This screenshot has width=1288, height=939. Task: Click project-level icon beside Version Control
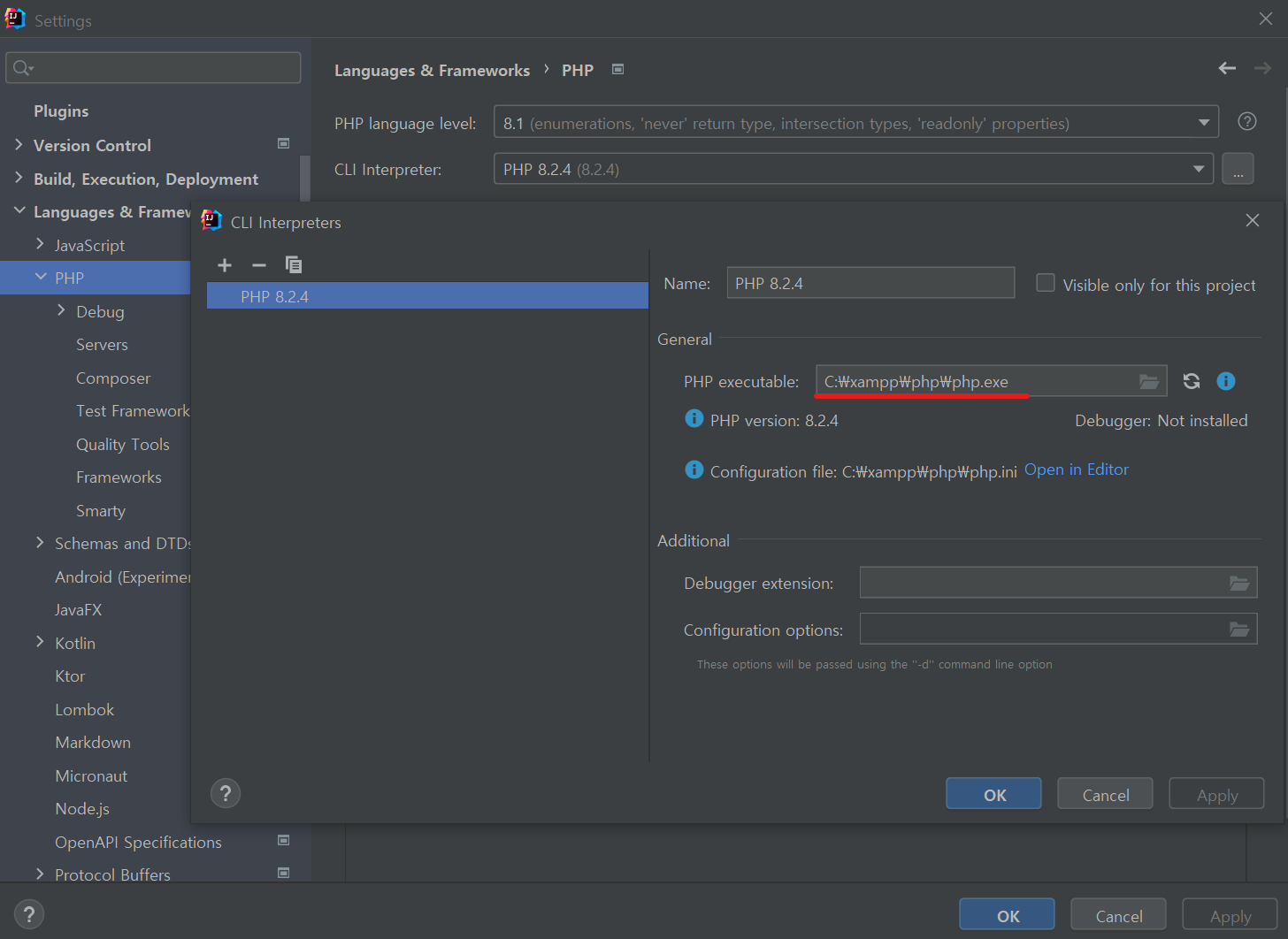pyautogui.click(x=284, y=143)
